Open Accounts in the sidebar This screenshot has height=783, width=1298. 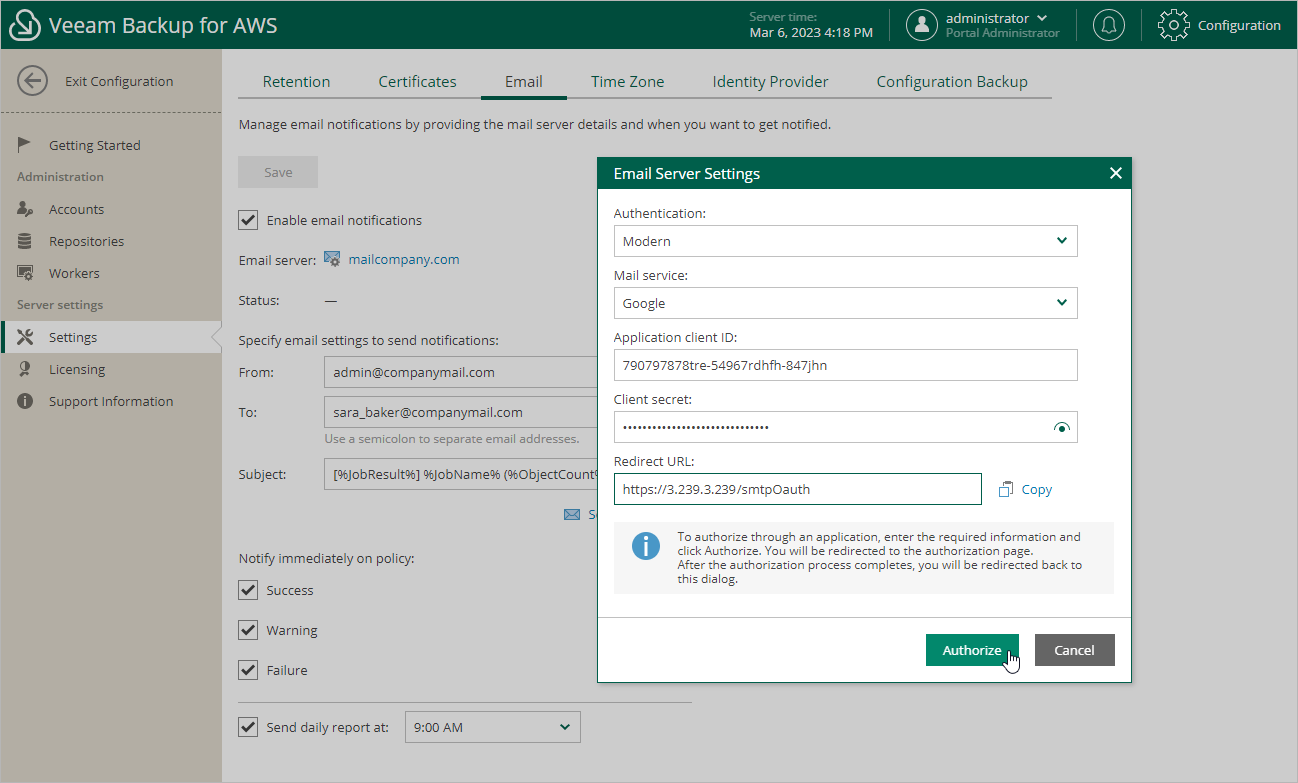[76, 209]
